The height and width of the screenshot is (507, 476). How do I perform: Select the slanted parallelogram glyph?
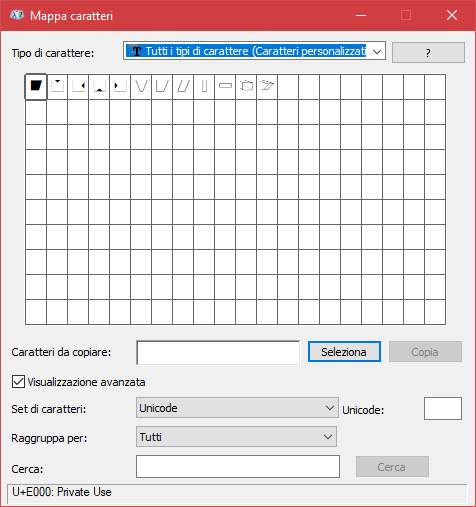click(x=183, y=86)
